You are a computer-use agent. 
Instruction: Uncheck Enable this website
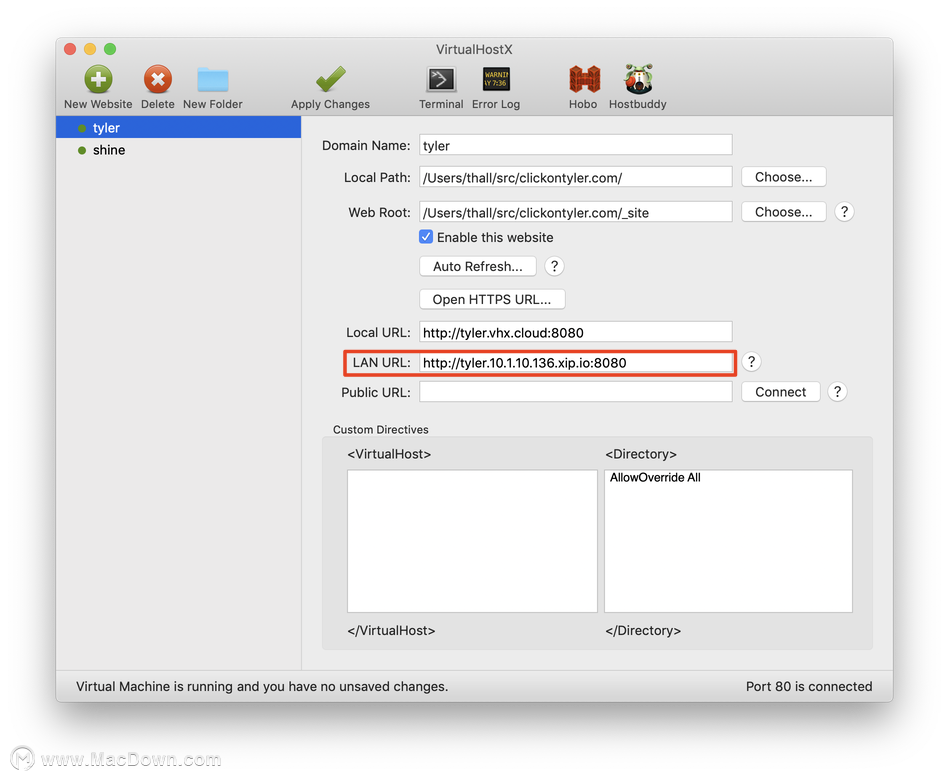[426, 237]
